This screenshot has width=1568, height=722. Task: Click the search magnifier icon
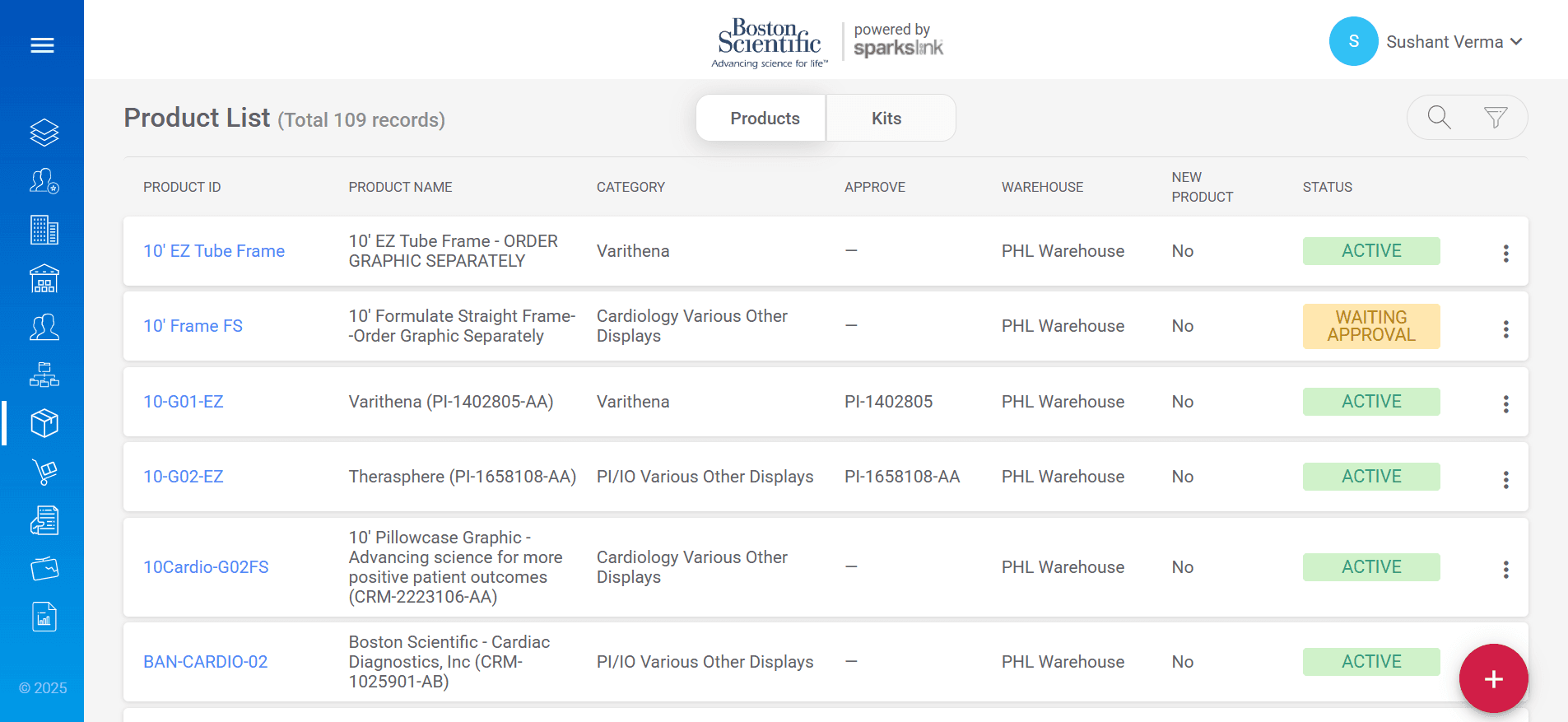click(x=1439, y=118)
